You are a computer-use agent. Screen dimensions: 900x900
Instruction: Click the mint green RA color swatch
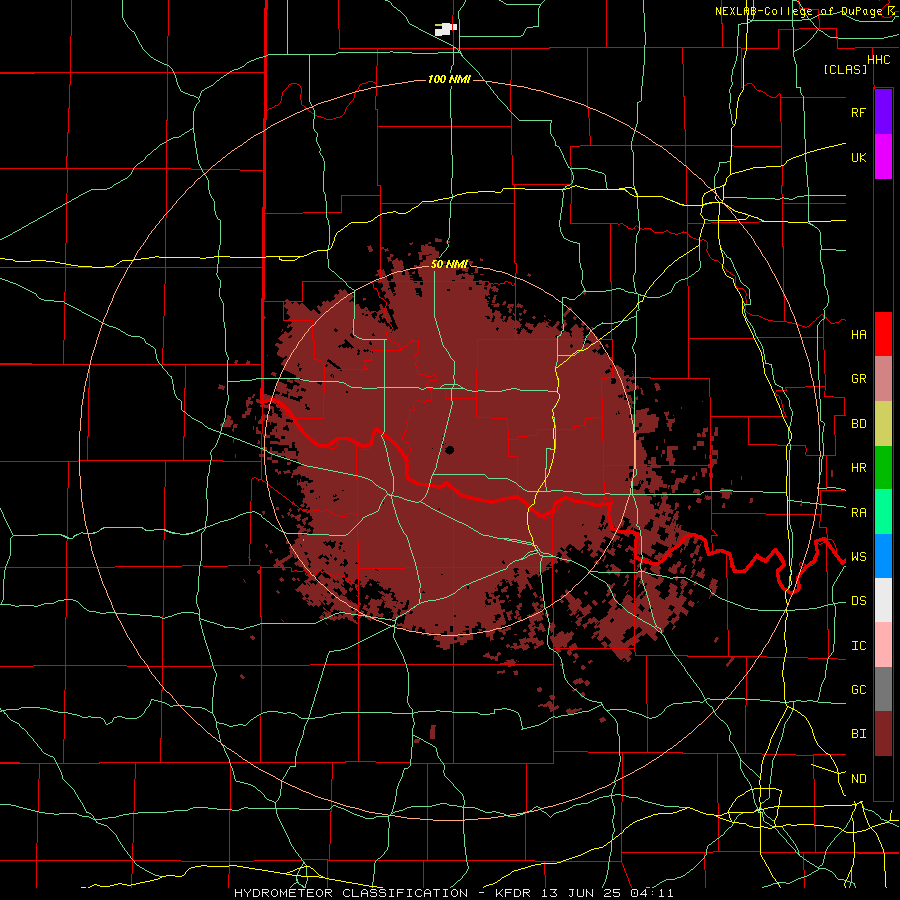pos(883,512)
